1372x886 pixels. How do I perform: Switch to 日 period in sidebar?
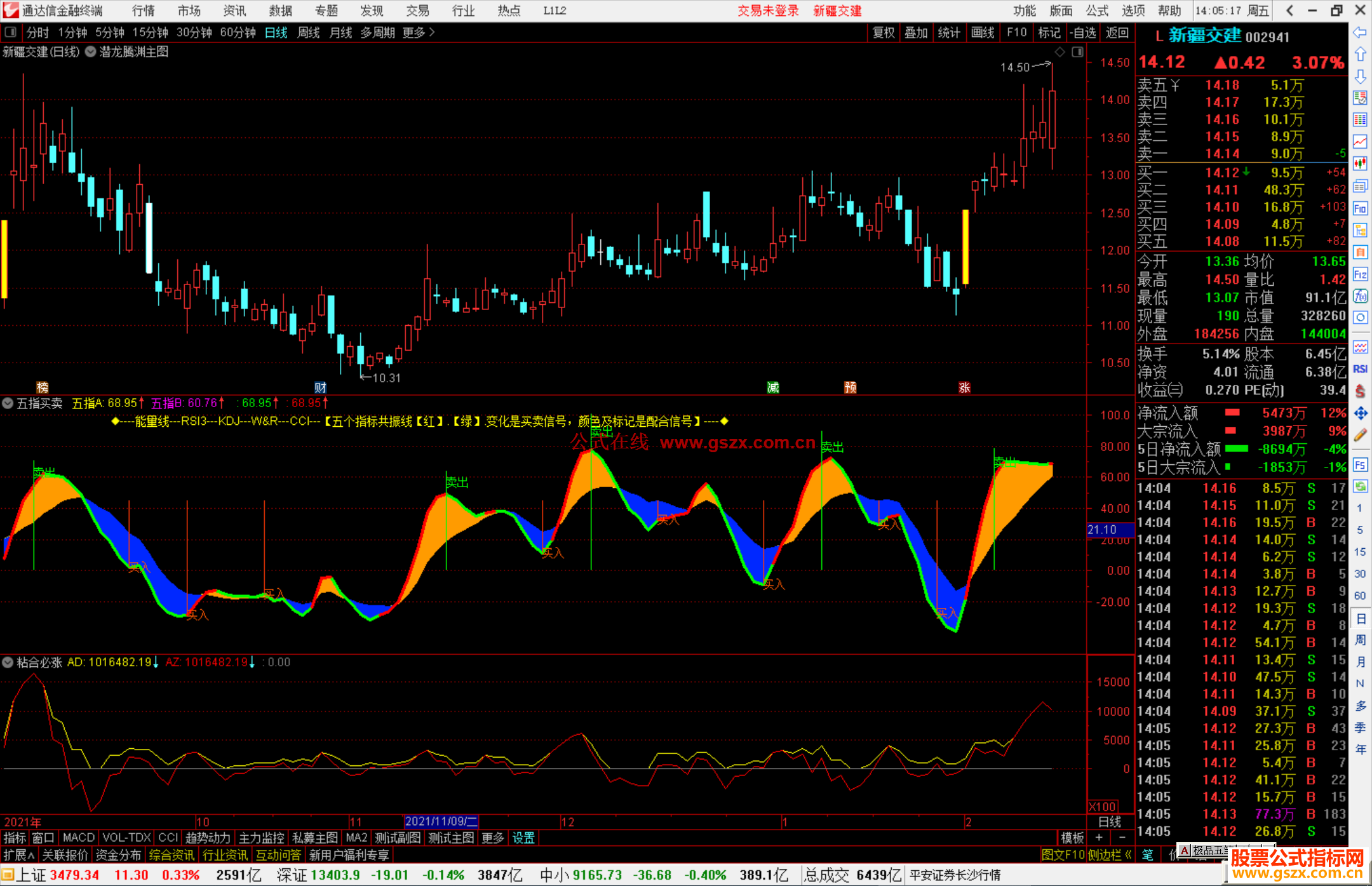click(1361, 618)
